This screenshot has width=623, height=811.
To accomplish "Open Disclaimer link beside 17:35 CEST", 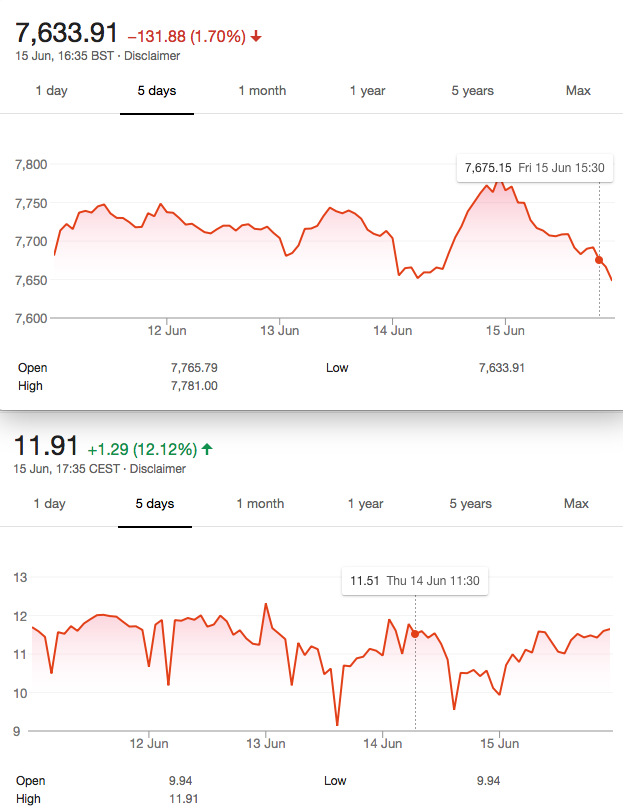I will click(157, 469).
